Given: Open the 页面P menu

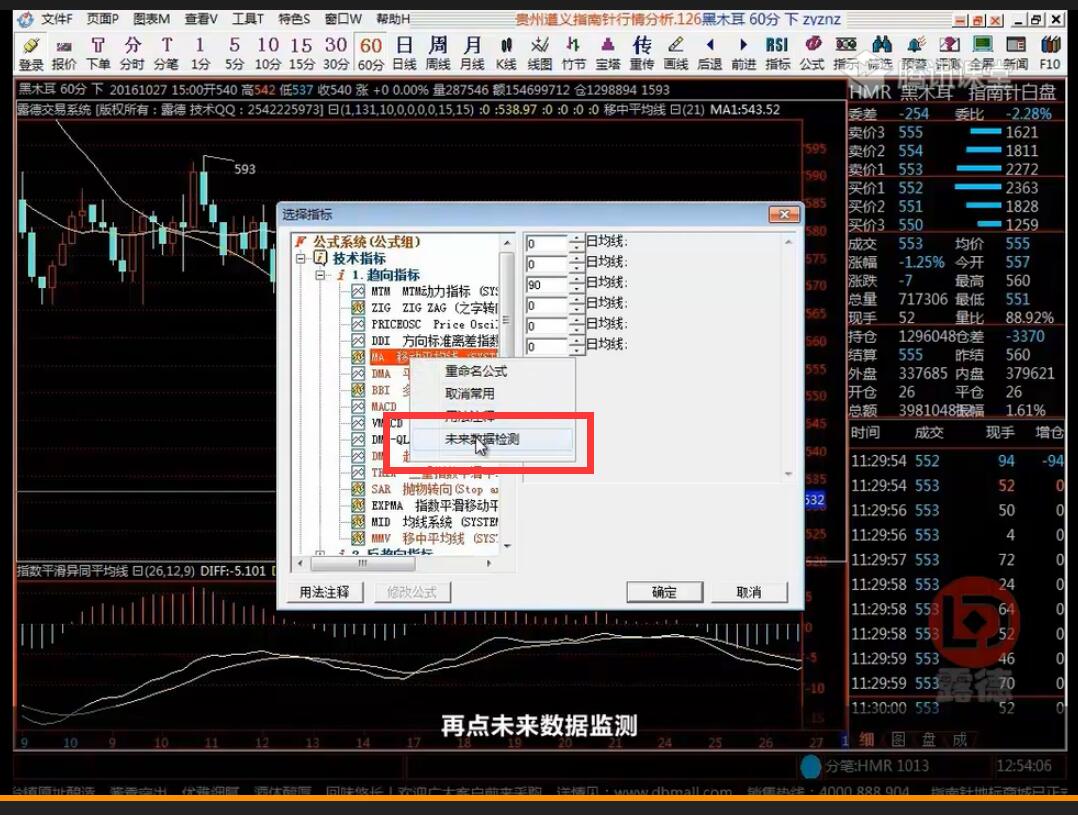Looking at the screenshot, I should pos(103,19).
